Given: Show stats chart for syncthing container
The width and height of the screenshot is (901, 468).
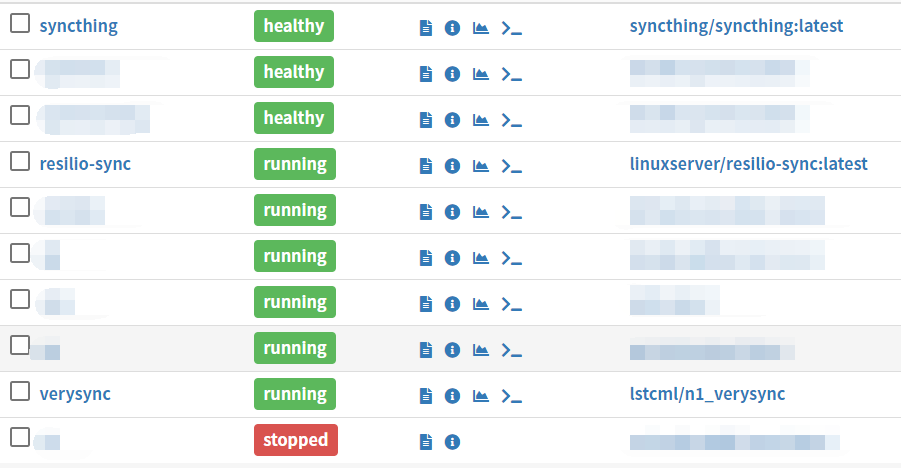Looking at the screenshot, I should (x=481, y=27).
